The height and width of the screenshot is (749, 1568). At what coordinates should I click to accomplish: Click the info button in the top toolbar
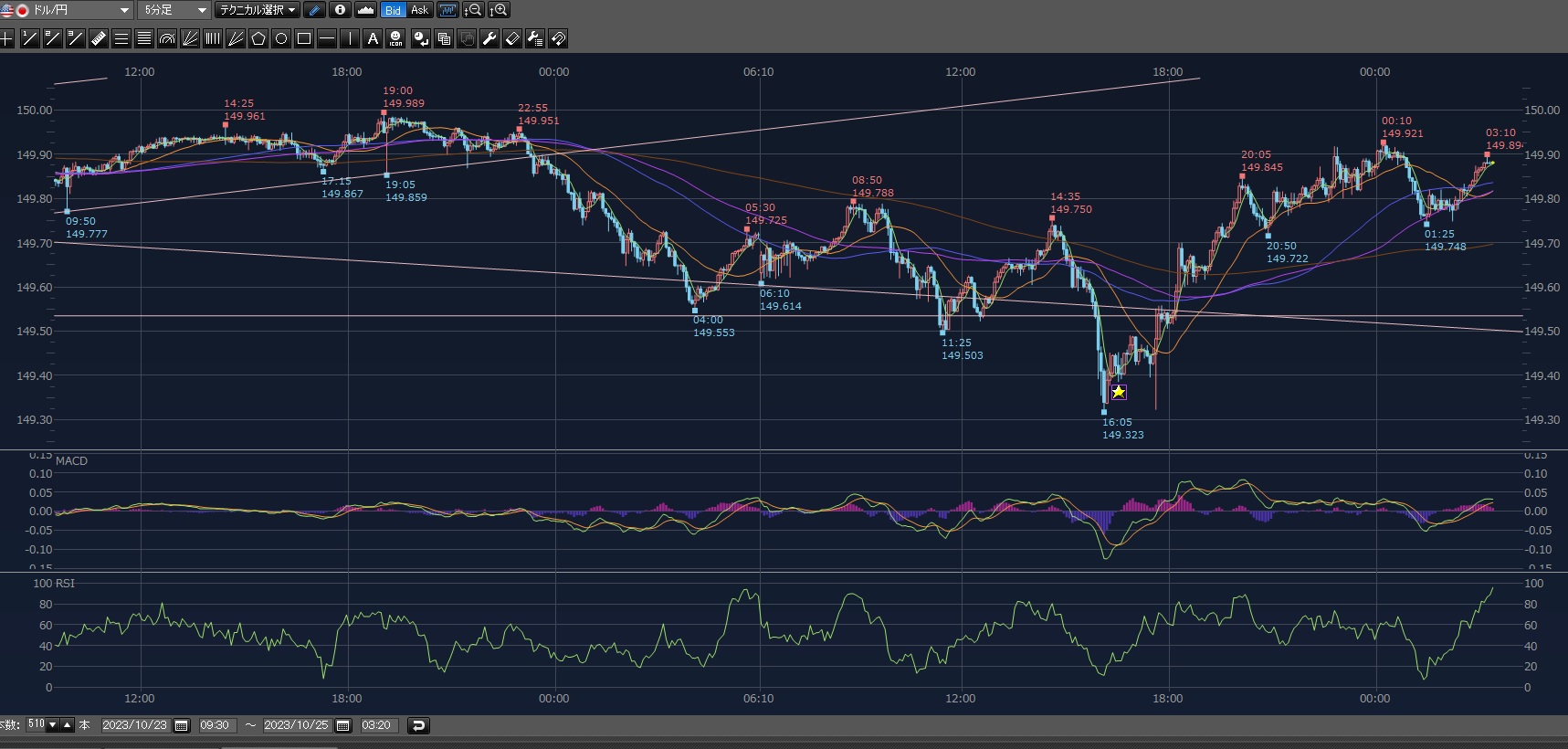340,10
